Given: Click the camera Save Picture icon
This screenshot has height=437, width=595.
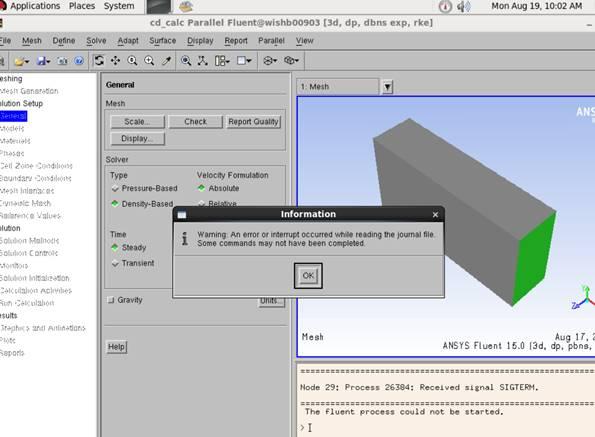Looking at the screenshot, I should [62, 61].
